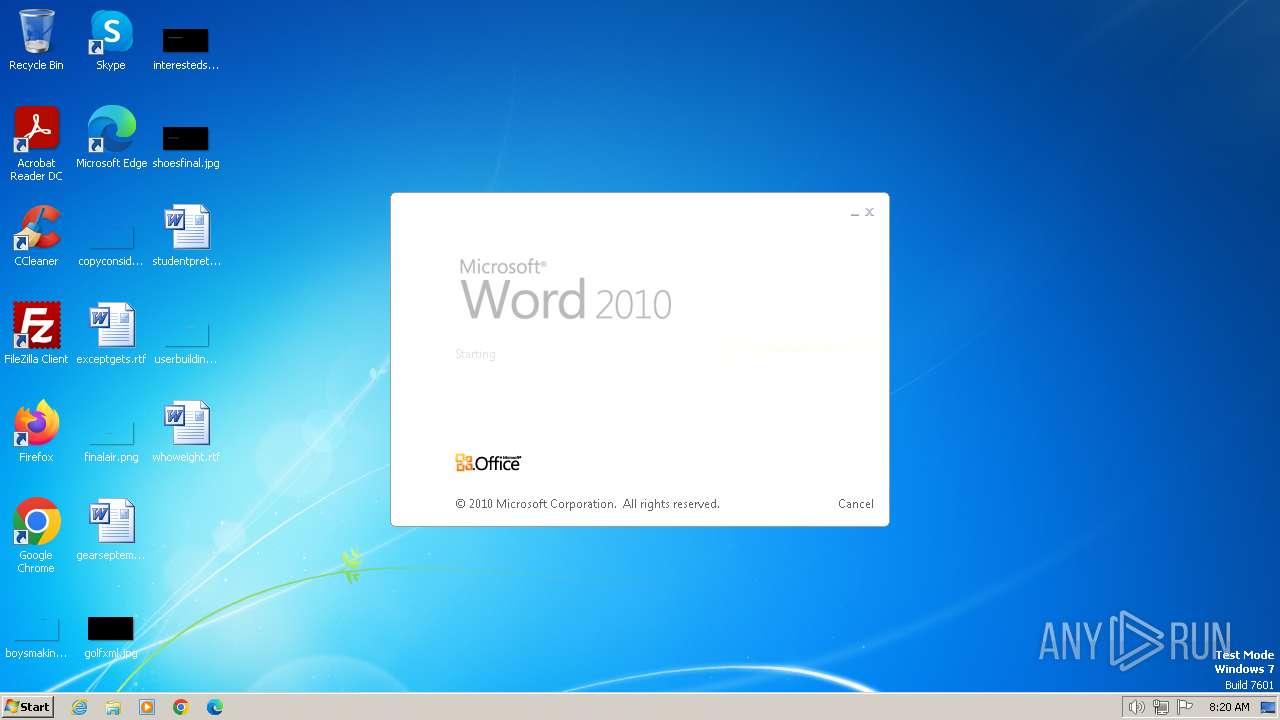Select the shoesfinal.jpg desktop file
1280x720 pixels.
[186, 146]
